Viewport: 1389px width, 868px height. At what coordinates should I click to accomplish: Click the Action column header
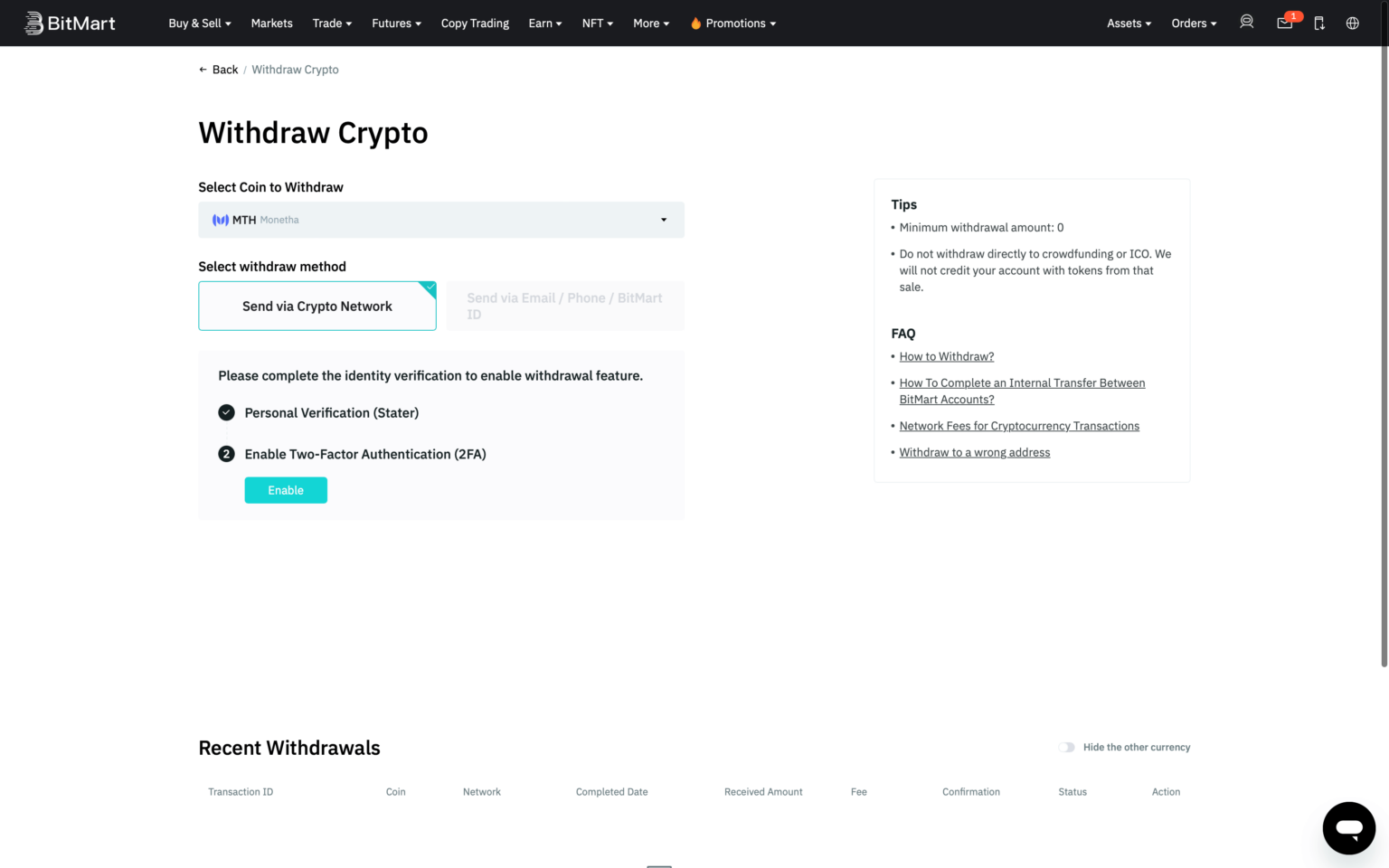pos(1166,792)
